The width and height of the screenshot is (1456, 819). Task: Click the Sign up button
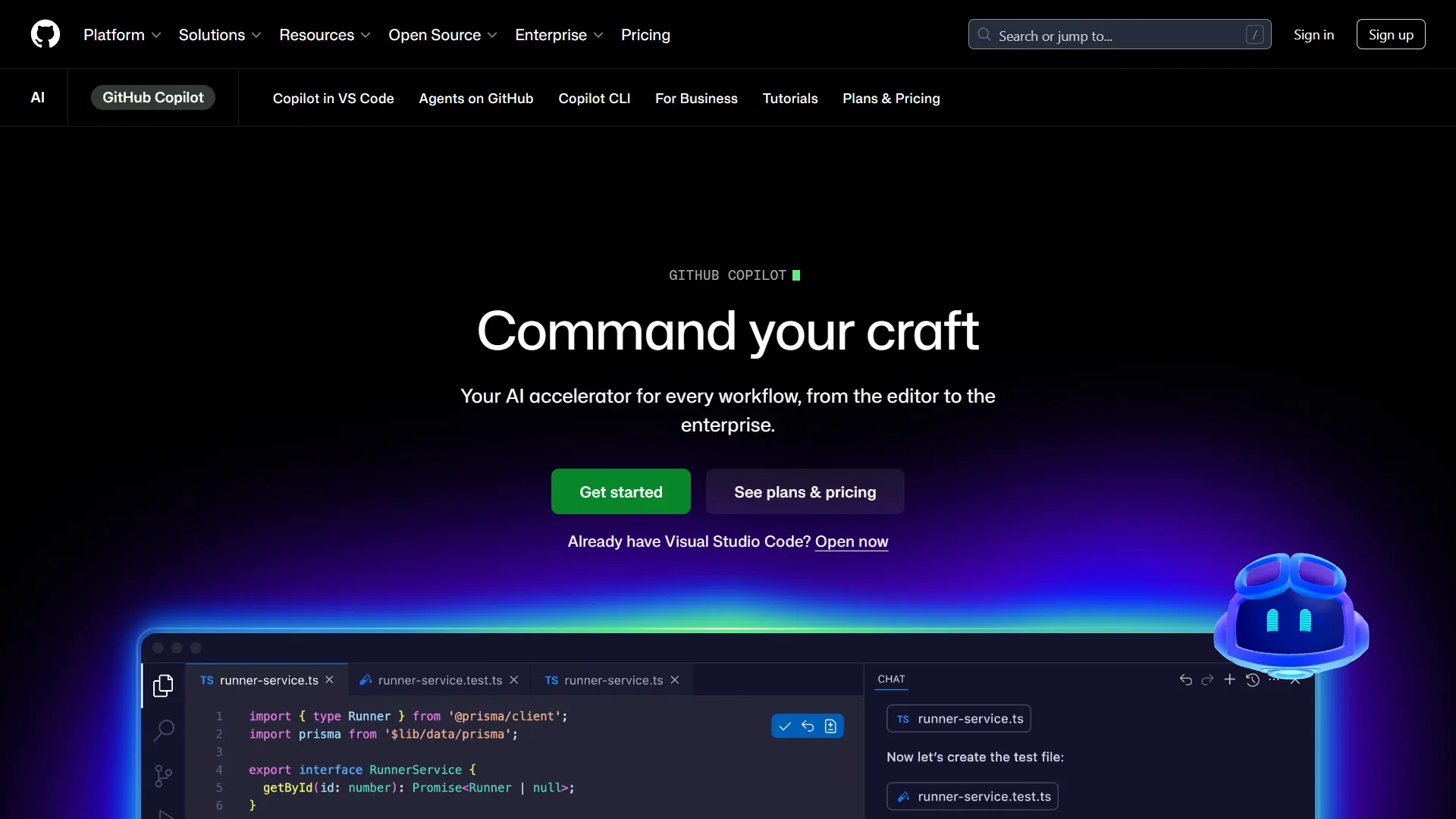pyautogui.click(x=1391, y=34)
